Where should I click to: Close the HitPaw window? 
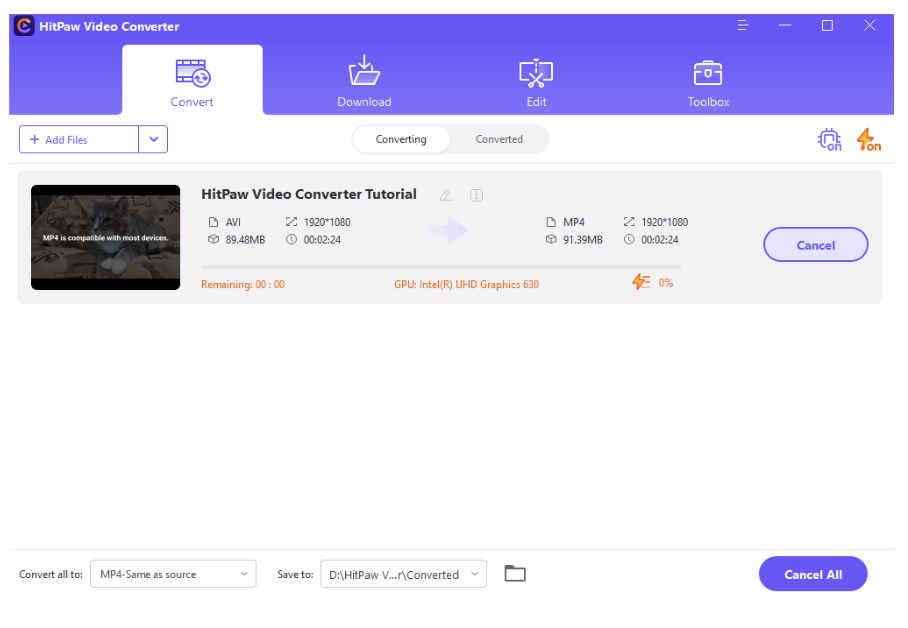click(870, 25)
